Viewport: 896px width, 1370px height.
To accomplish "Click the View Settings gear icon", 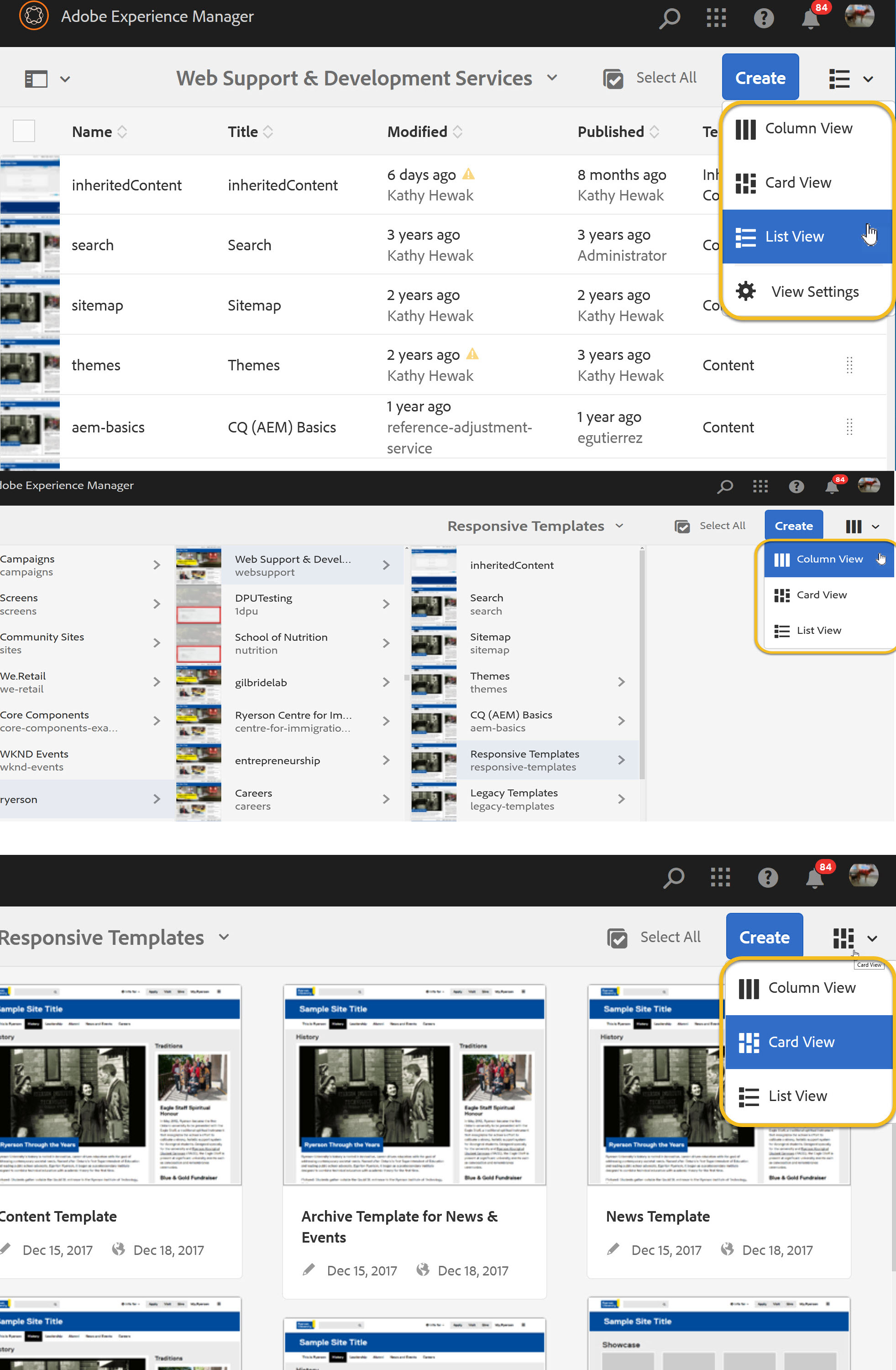I will tap(746, 291).
